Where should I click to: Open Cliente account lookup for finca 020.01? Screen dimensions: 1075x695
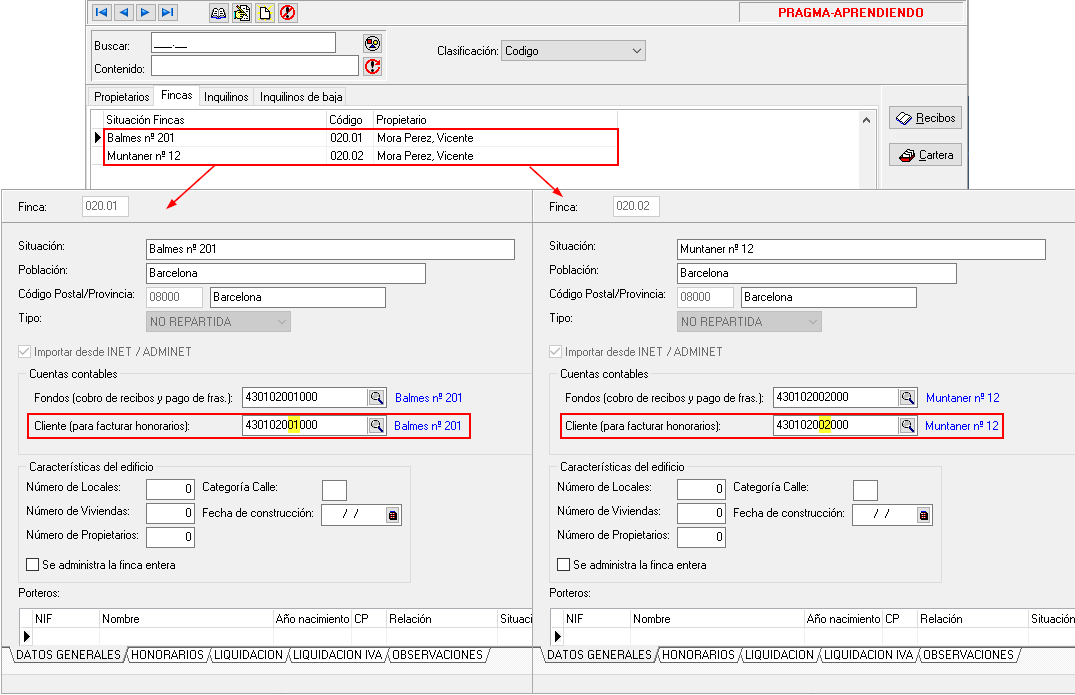point(376,426)
